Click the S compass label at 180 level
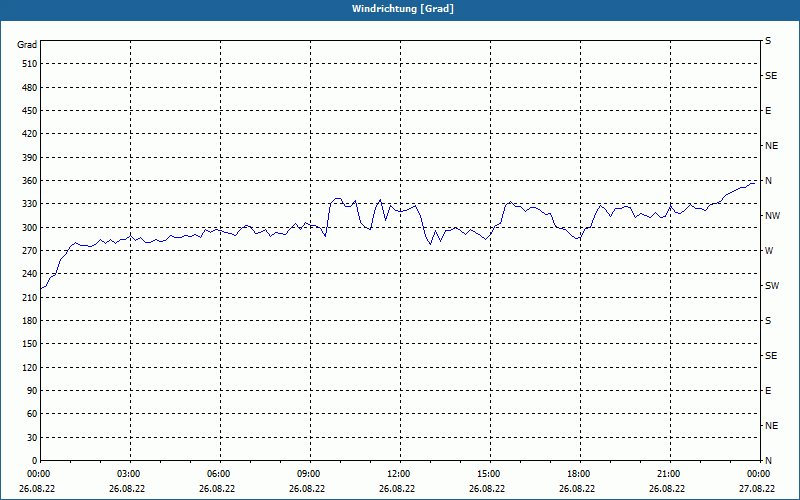Viewport: 800px width, 500px height. click(x=768, y=321)
